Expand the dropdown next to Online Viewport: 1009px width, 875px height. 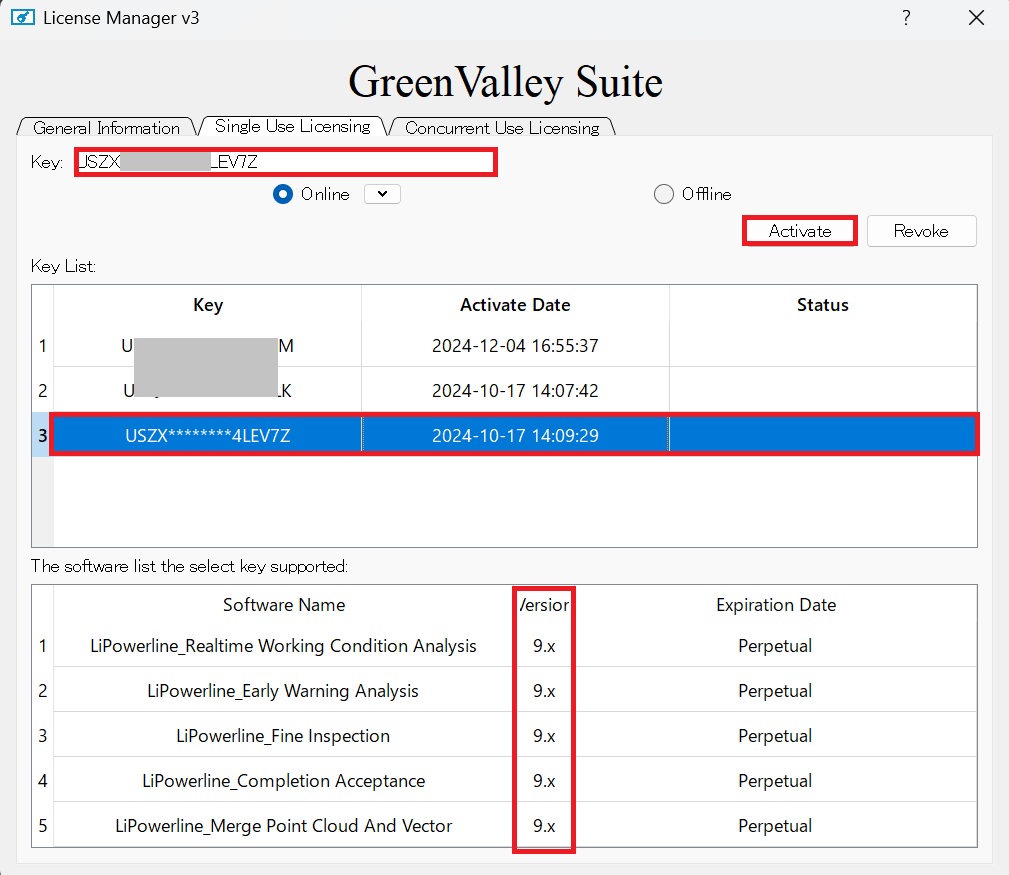[x=382, y=194]
